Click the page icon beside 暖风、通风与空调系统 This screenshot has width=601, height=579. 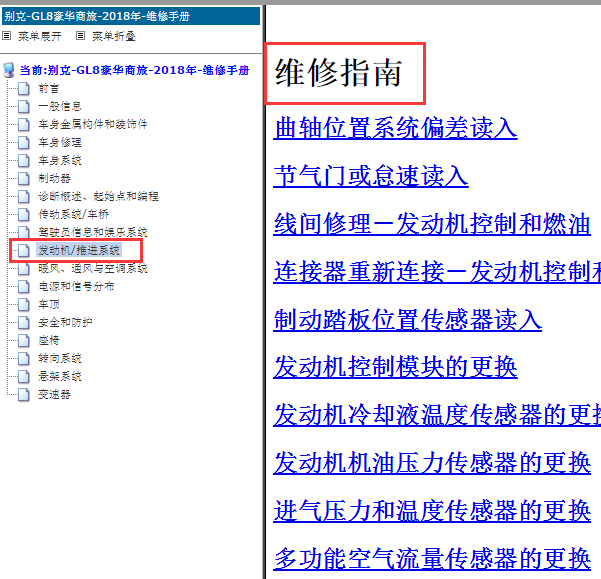tap(24, 269)
